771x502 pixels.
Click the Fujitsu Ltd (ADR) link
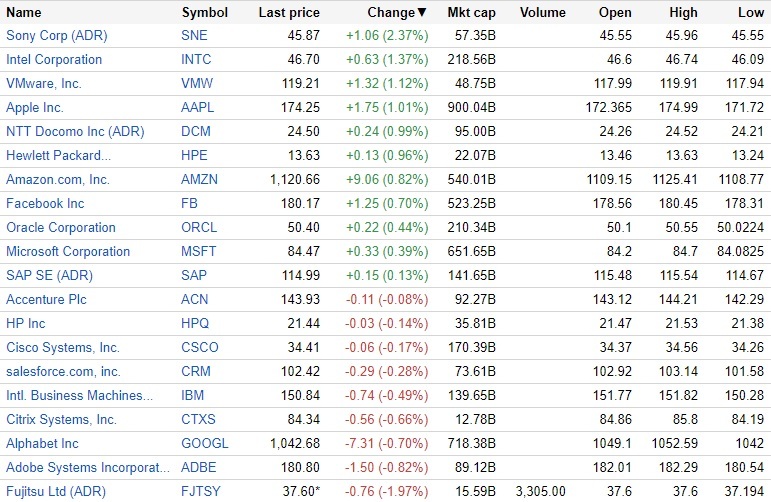pyautogui.click(x=56, y=491)
